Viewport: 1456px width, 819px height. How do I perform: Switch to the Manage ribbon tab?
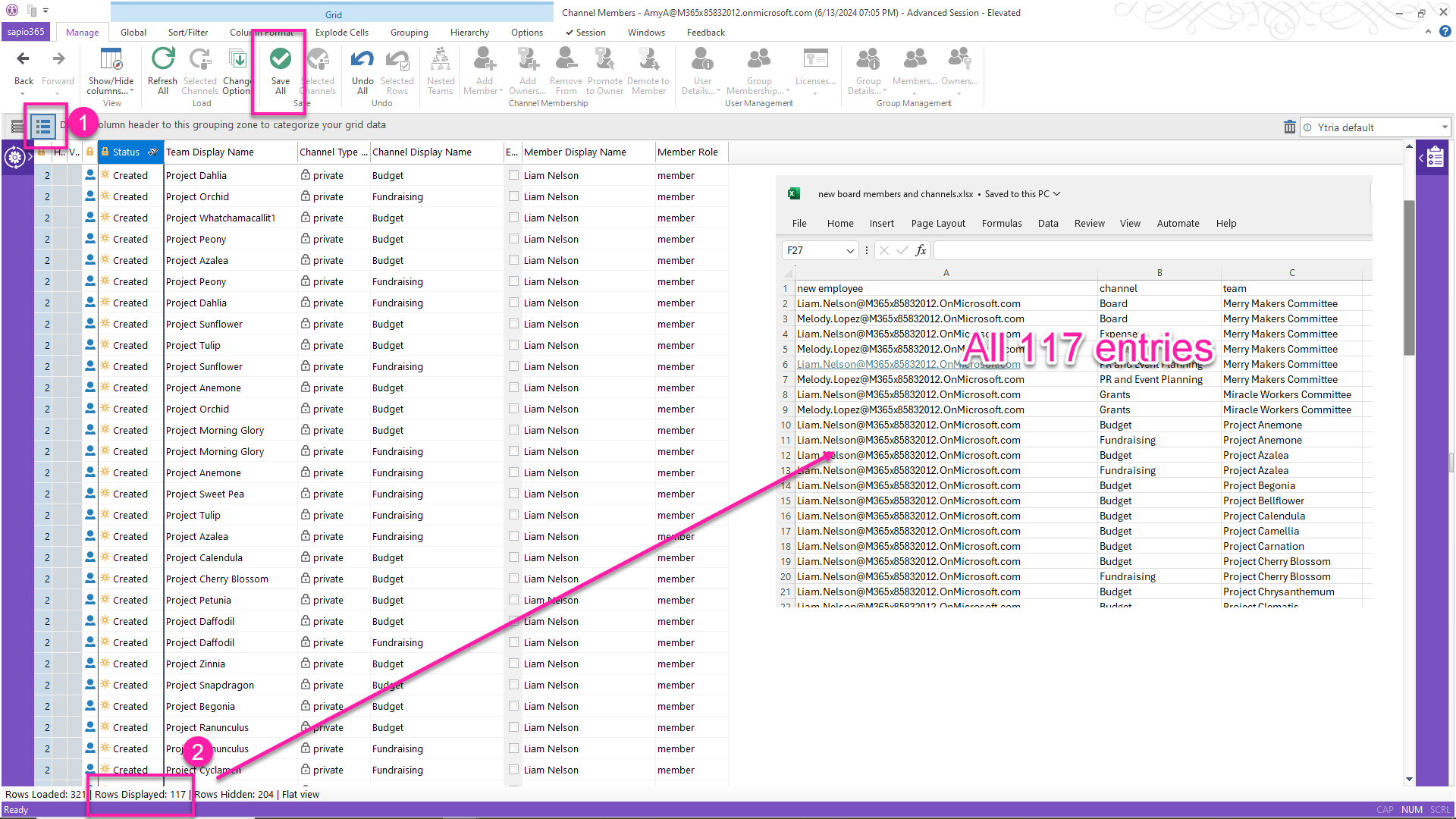[82, 33]
